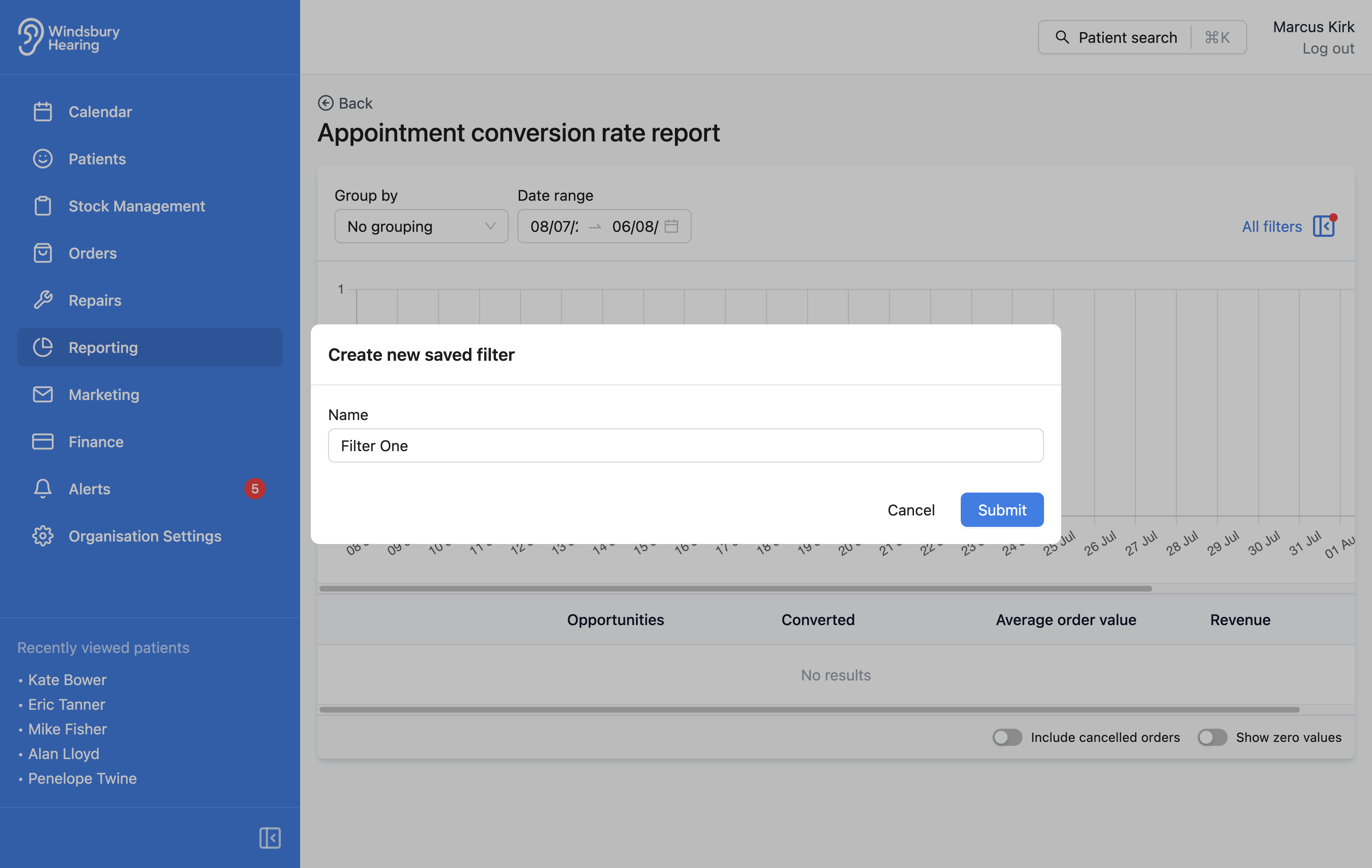Click the Orders shopping bag icon

43,254
